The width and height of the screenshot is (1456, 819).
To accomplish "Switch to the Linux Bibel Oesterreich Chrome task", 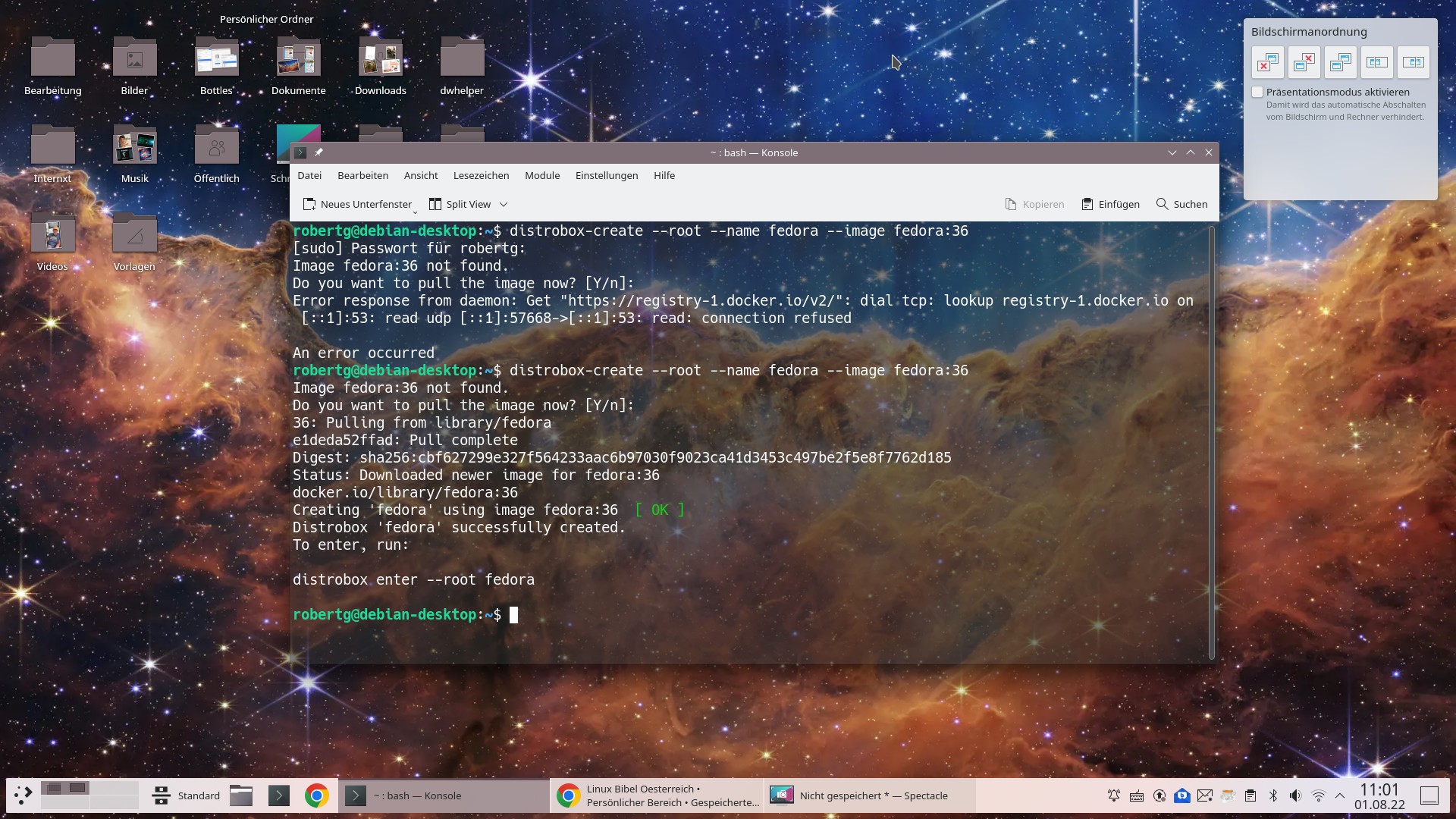I will pyautogui.click(x=657, y=795).
